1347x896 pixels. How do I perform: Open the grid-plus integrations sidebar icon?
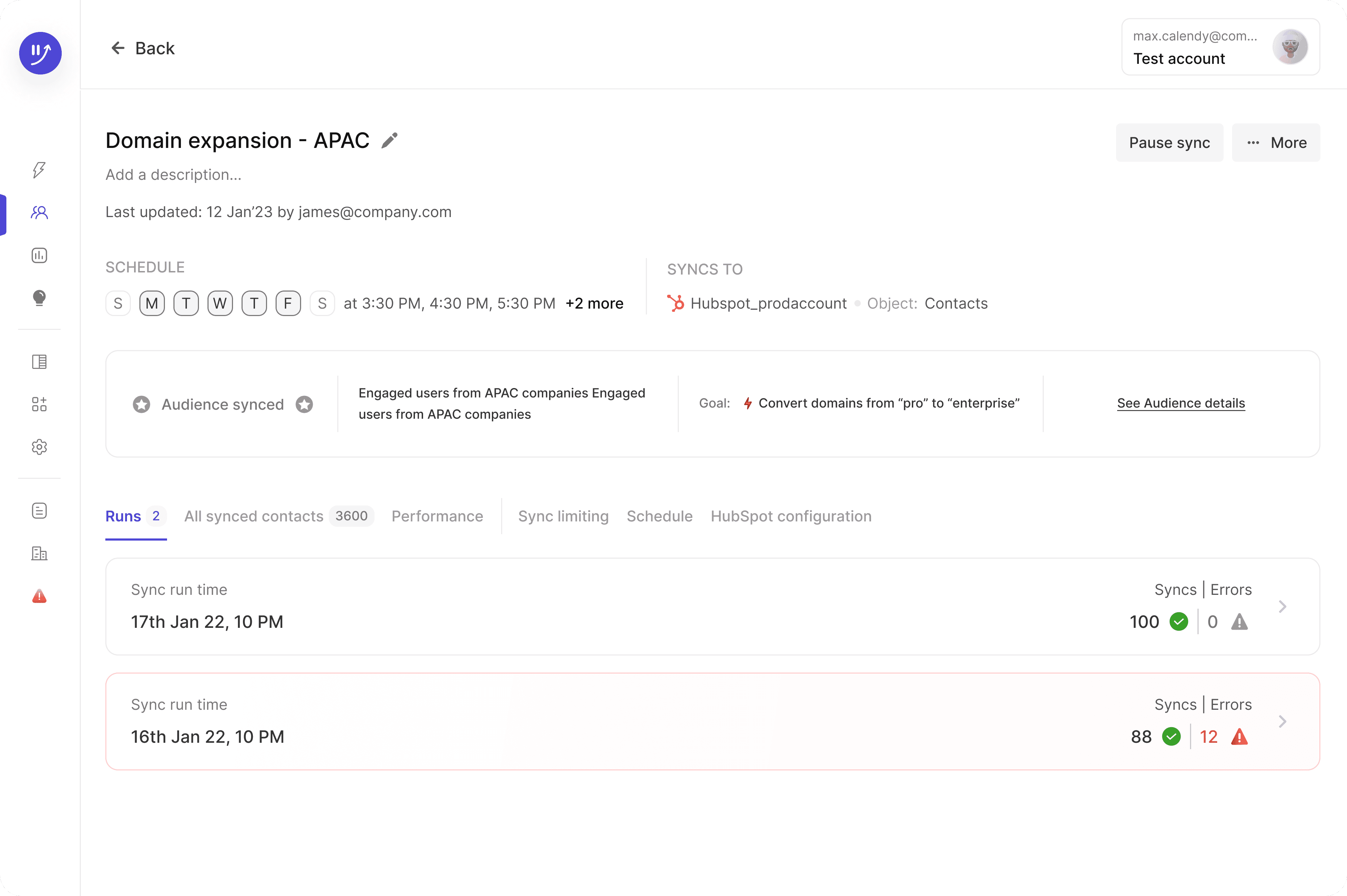pyautogui.click(x=39, y=405)
